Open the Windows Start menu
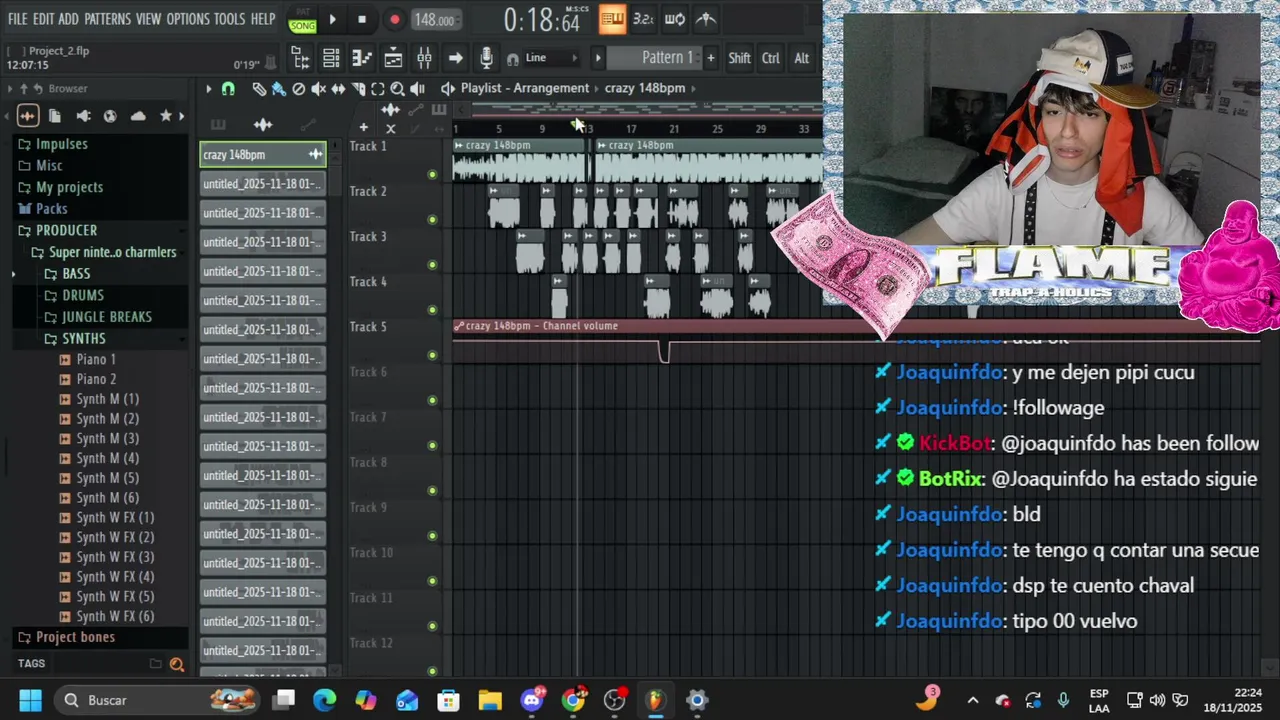 pyautogui.click(x=30, y=700)
